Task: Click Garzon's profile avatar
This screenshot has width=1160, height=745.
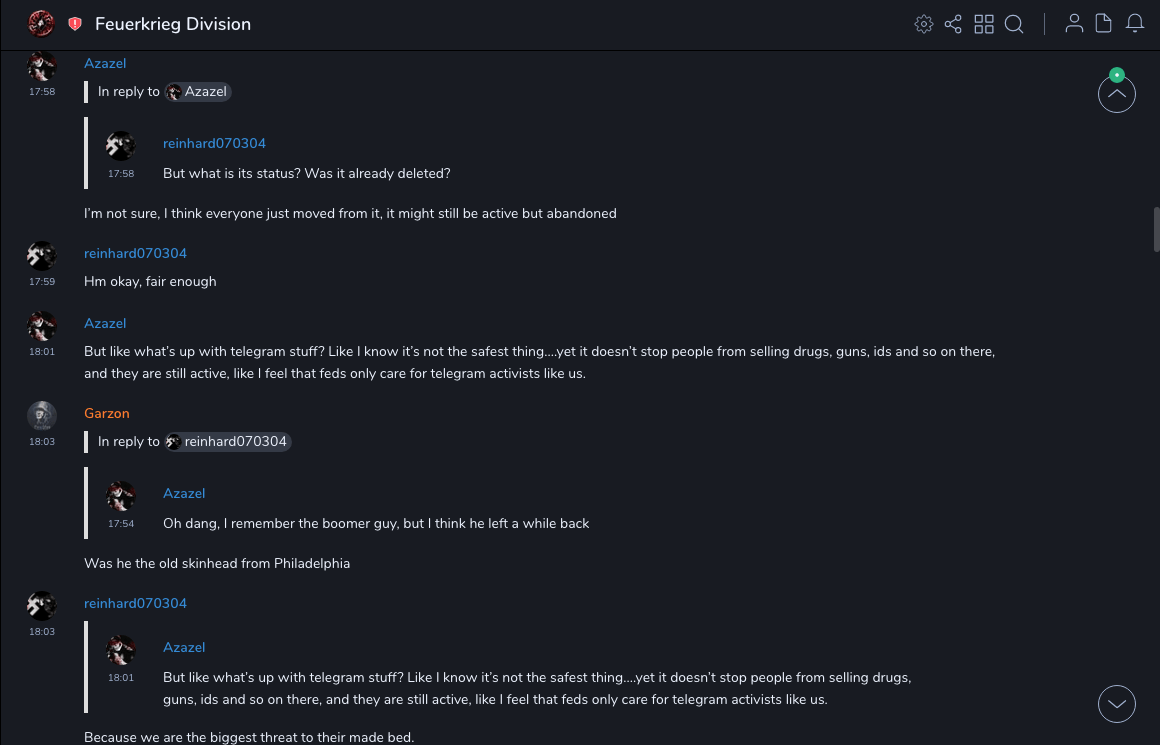Action: (41, 415)
